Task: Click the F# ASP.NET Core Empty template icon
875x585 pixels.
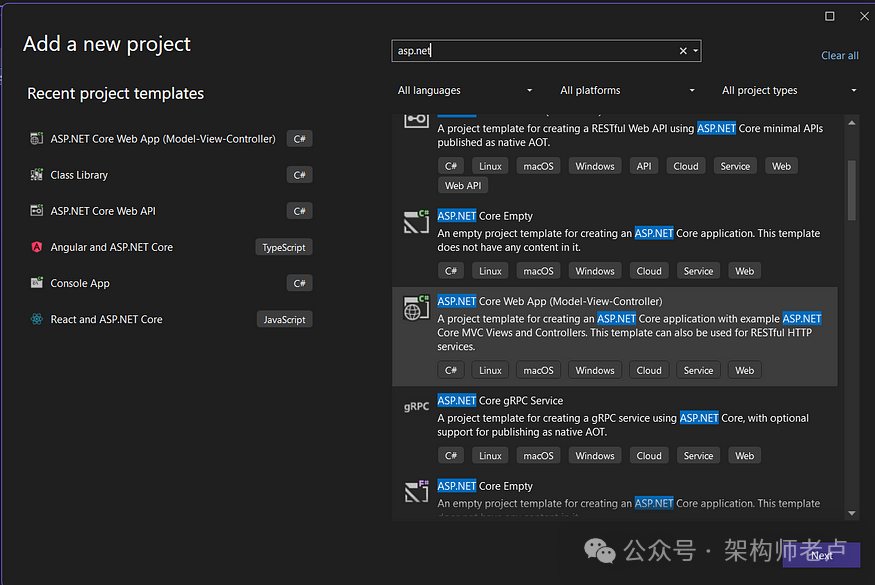Action: click(416, 491)
